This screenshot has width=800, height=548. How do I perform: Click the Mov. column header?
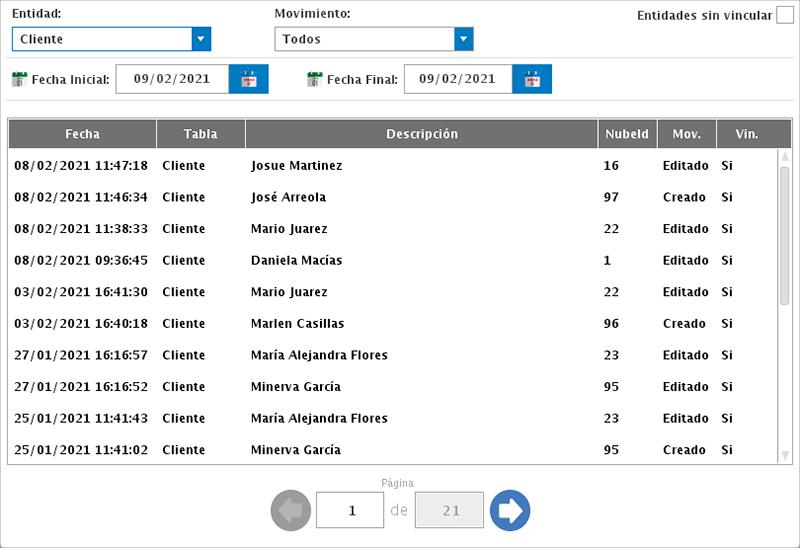click(x=686, y=134)
